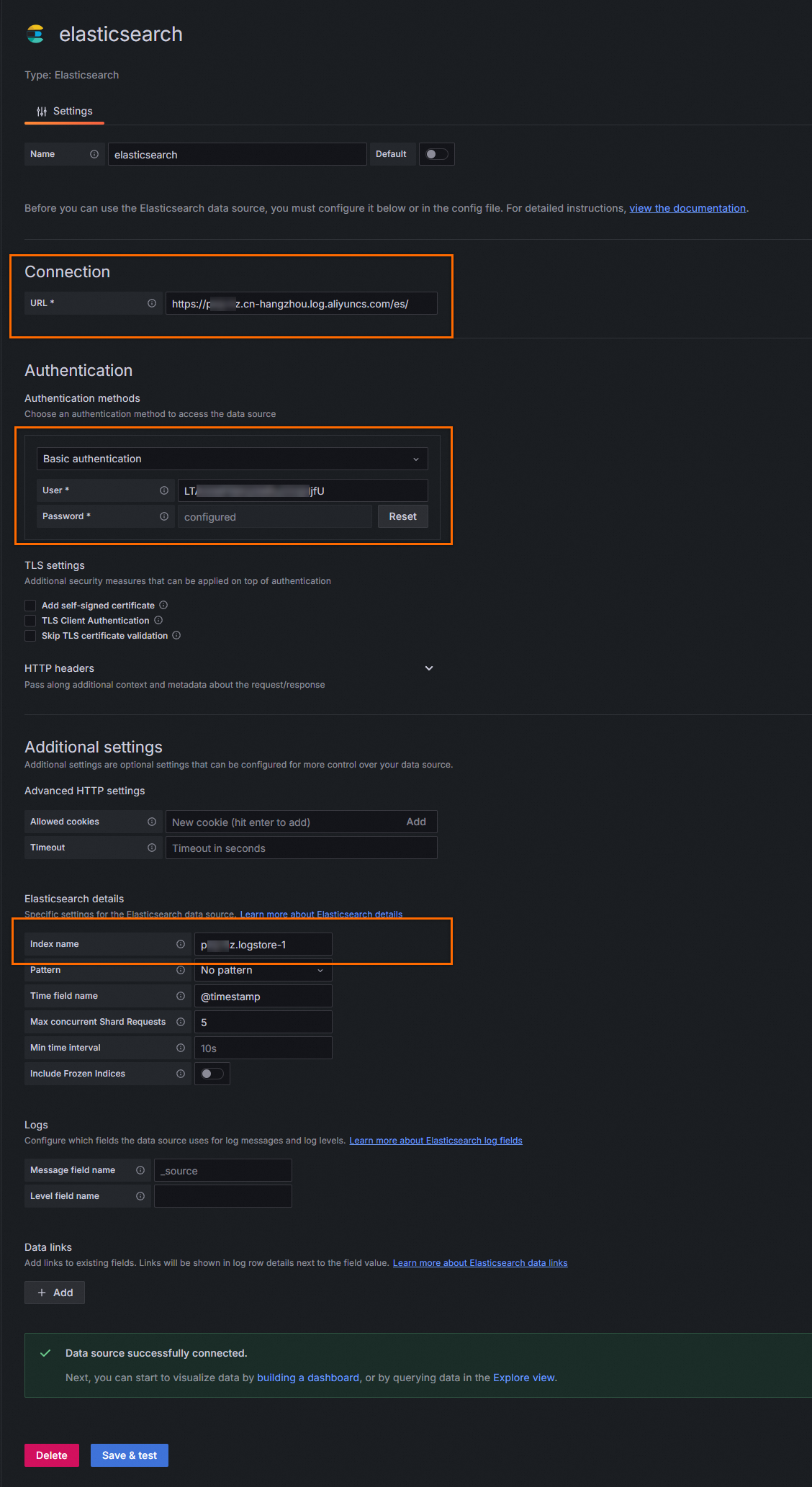This screenshot has height=1487, width=812.
Task: Click info icon beside User label
Action: (164, 490)
